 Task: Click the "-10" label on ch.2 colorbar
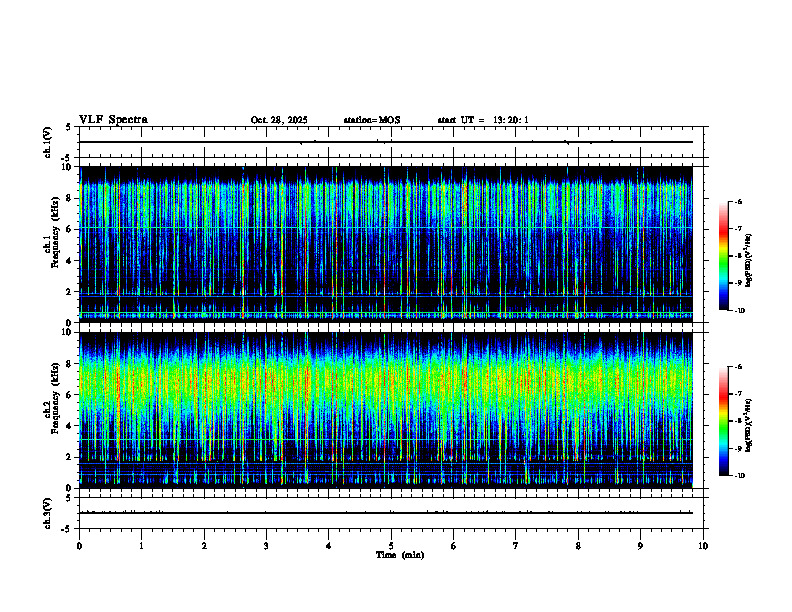pyautogui.click(x=739, y=476)
